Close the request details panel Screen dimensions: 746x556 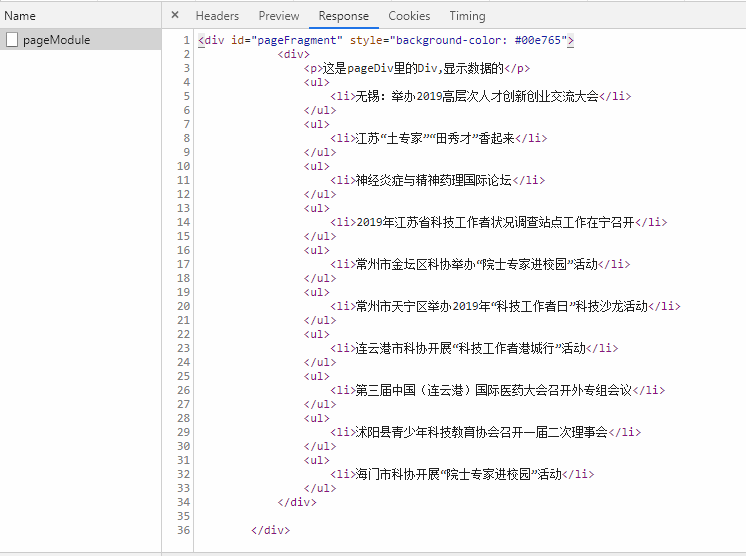(175, 15)
